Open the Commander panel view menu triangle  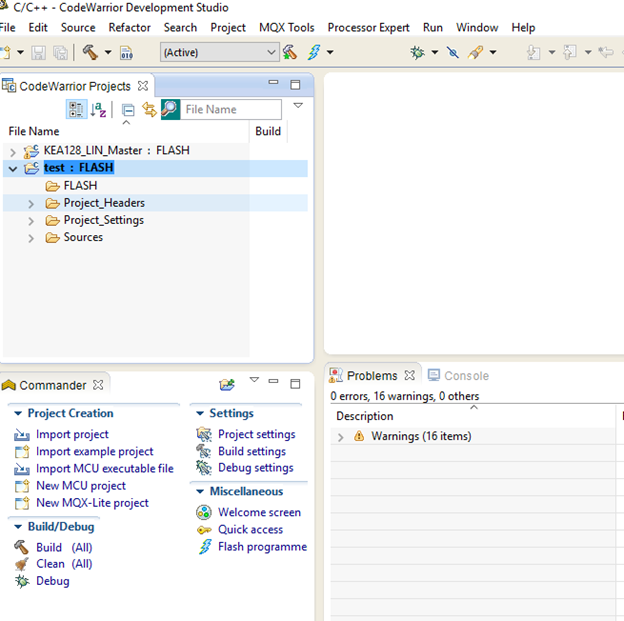pyautogui.click(x=254, y=380)
